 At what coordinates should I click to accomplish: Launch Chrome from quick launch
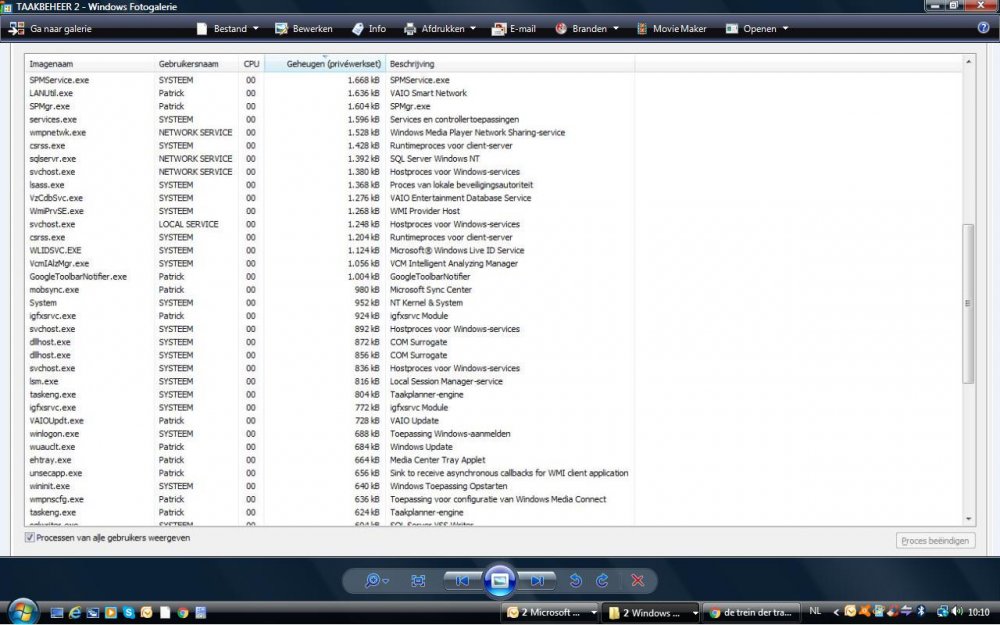183,612
